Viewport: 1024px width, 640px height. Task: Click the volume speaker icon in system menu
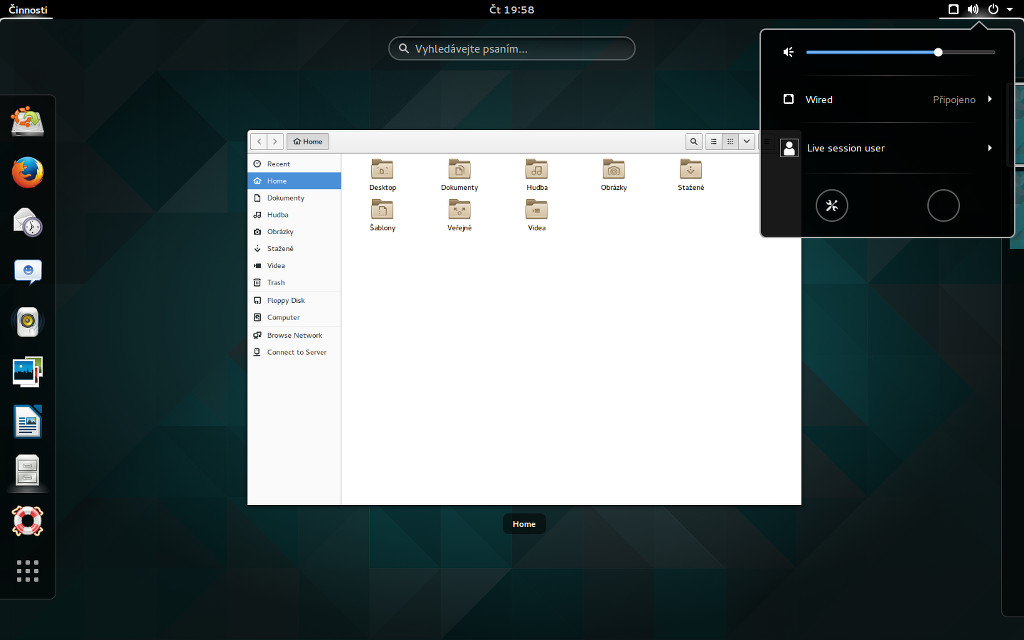click(789, 52)
